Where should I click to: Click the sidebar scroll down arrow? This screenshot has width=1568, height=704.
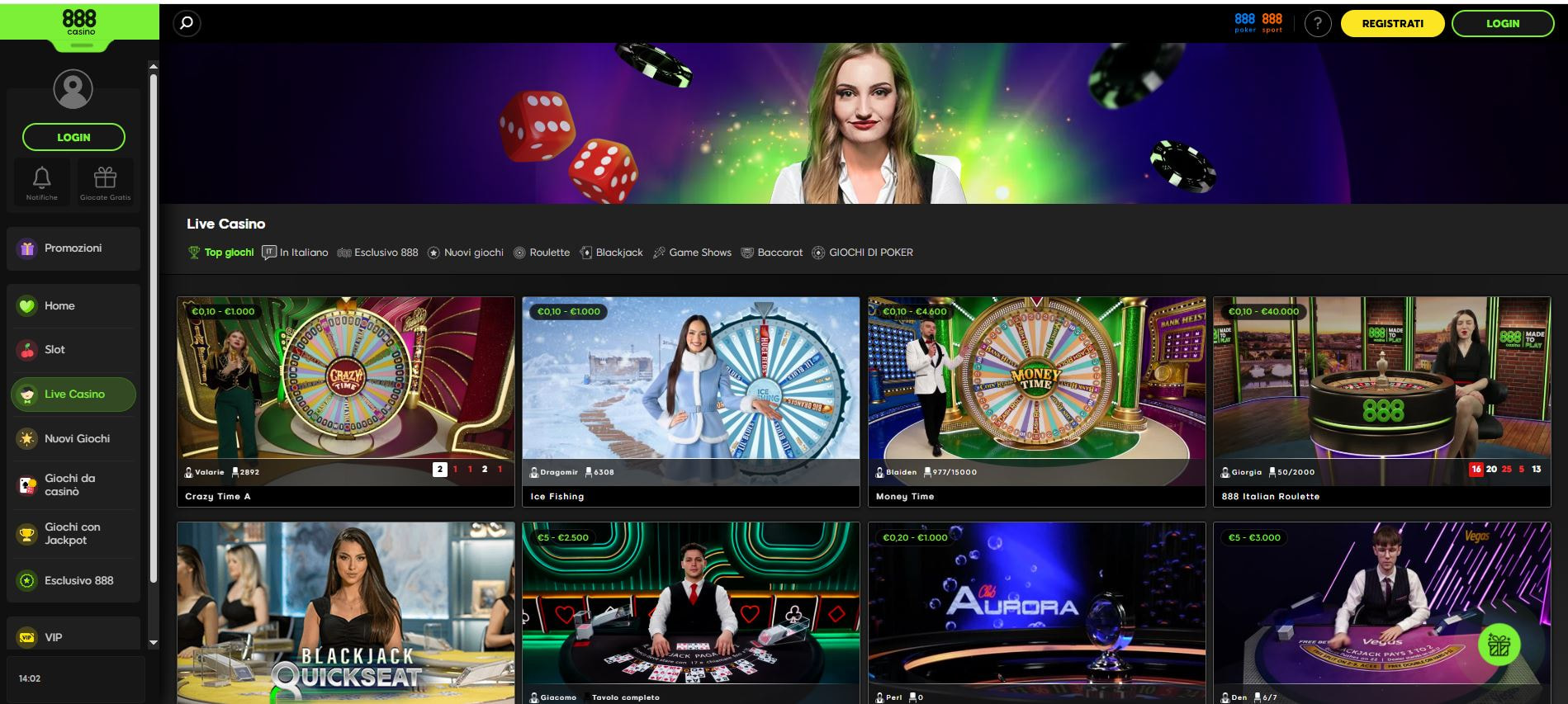153,642
